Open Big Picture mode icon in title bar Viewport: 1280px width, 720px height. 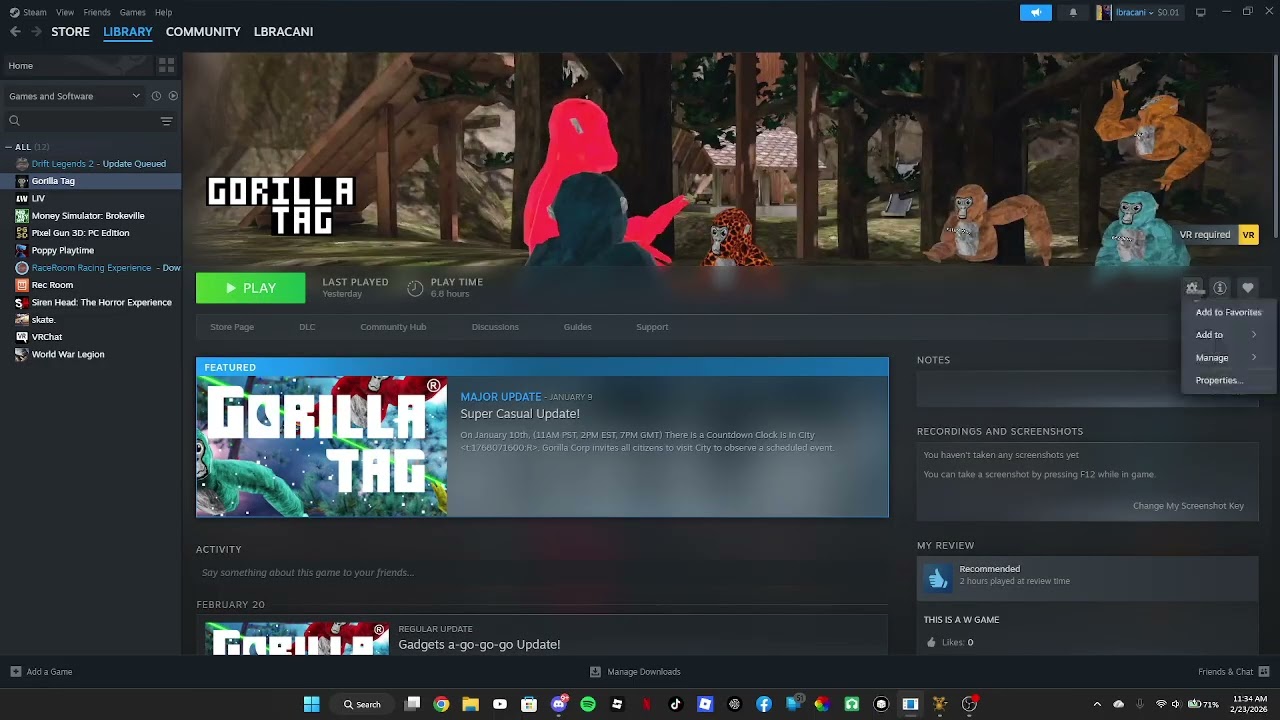[1201, 12]
